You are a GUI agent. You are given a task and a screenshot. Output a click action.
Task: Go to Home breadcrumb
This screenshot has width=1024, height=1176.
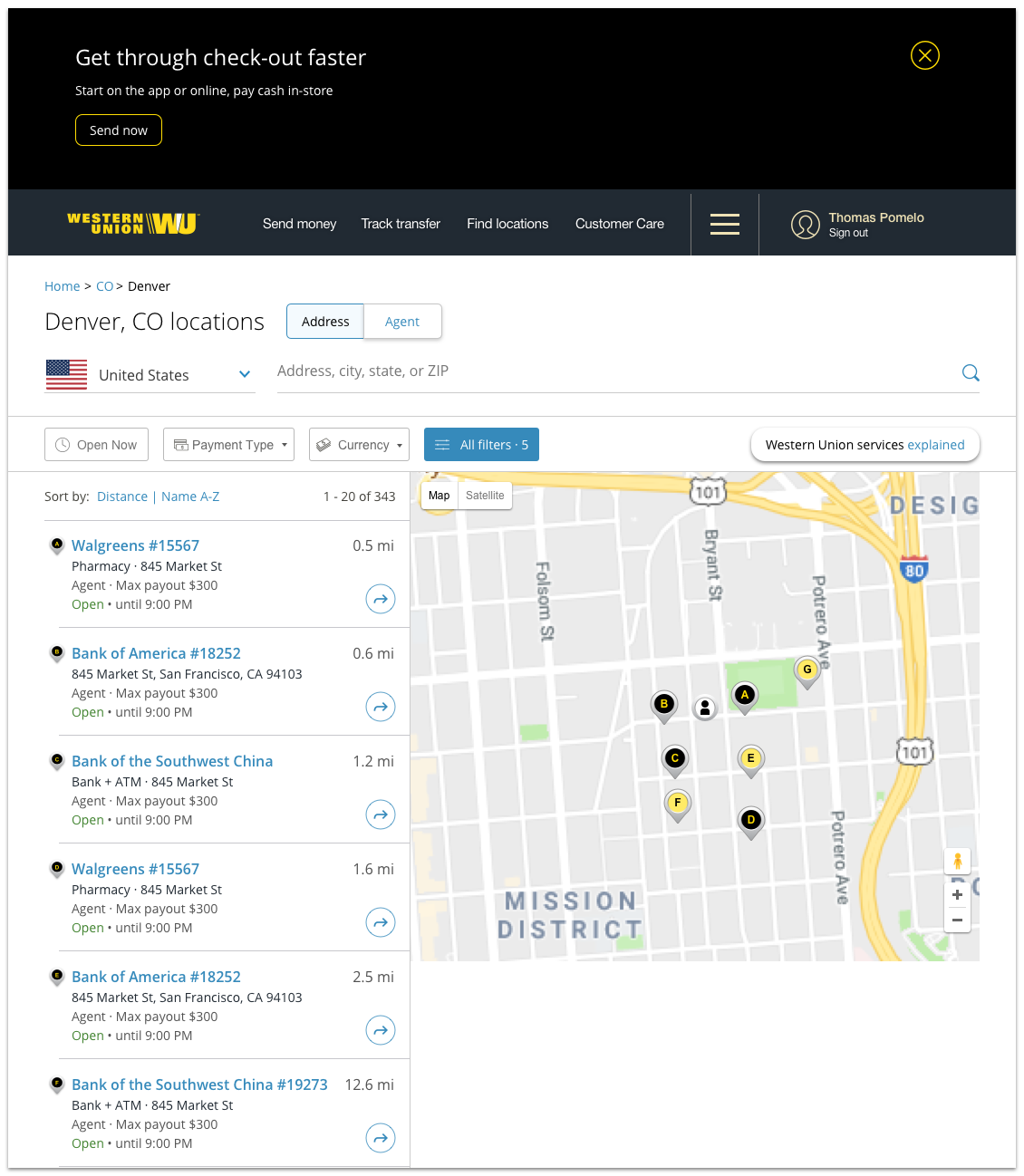pos(63,286)
